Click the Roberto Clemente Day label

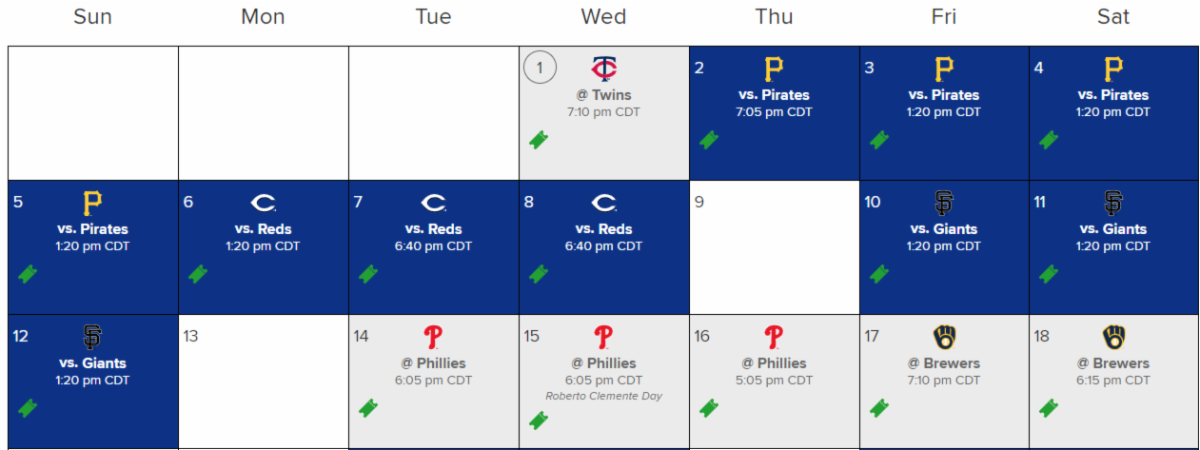coord(603,396)
